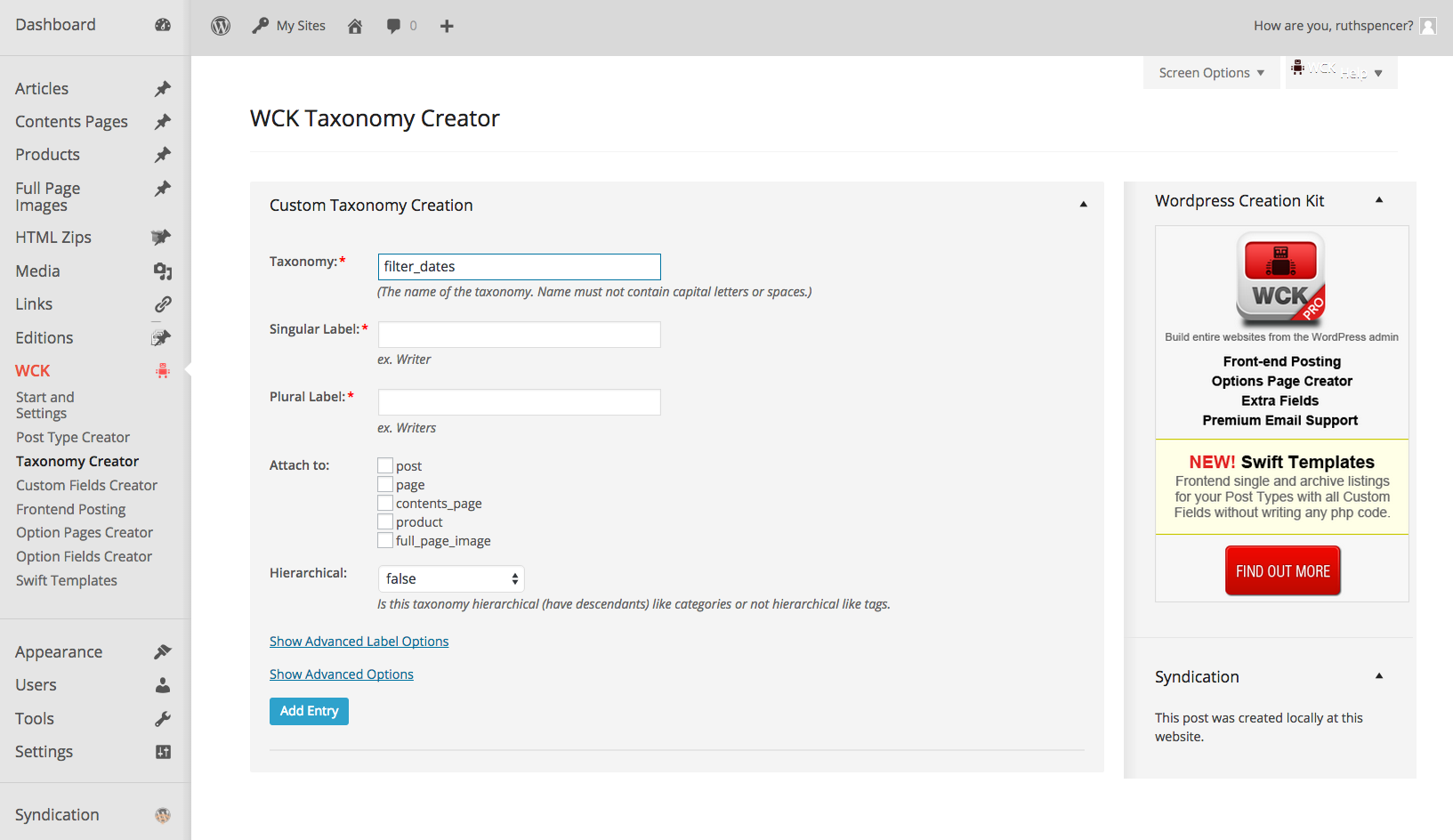
Task: Click the pin icon beside Contents Pages
Action: click(x=163, y=122)
